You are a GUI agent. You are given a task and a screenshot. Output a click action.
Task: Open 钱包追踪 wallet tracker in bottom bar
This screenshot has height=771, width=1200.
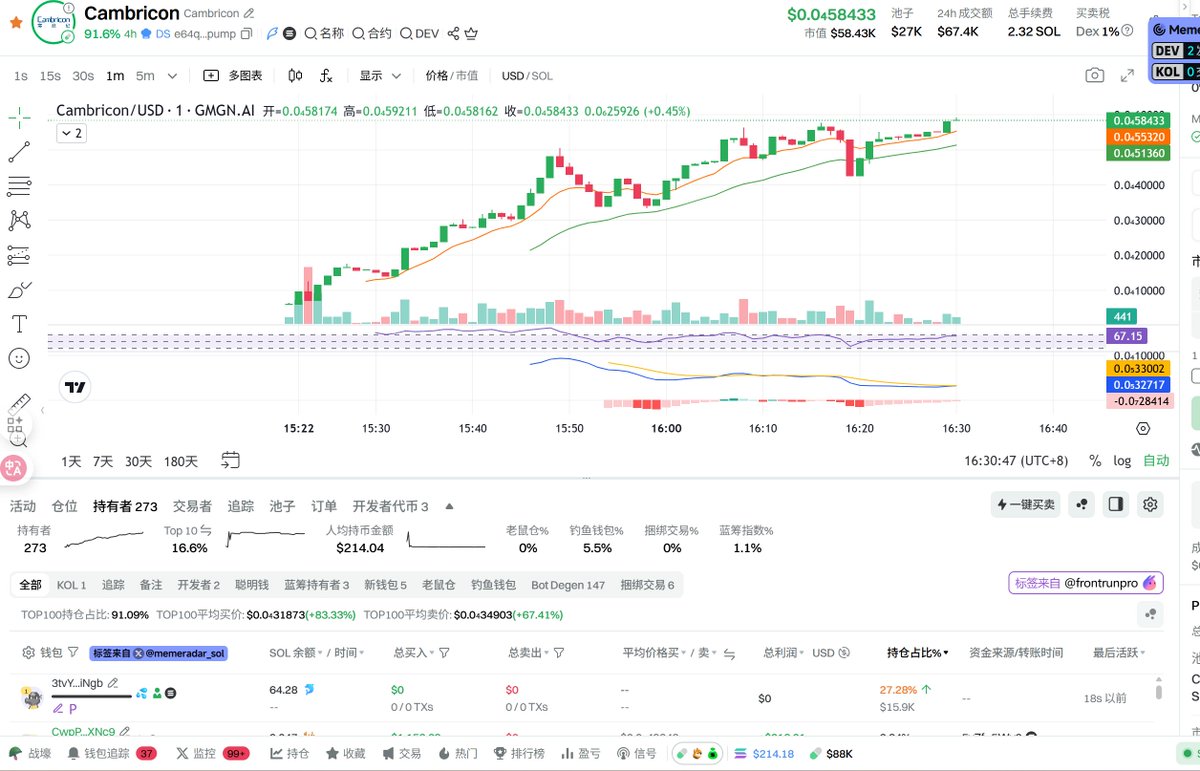click(x=111, y=753)
